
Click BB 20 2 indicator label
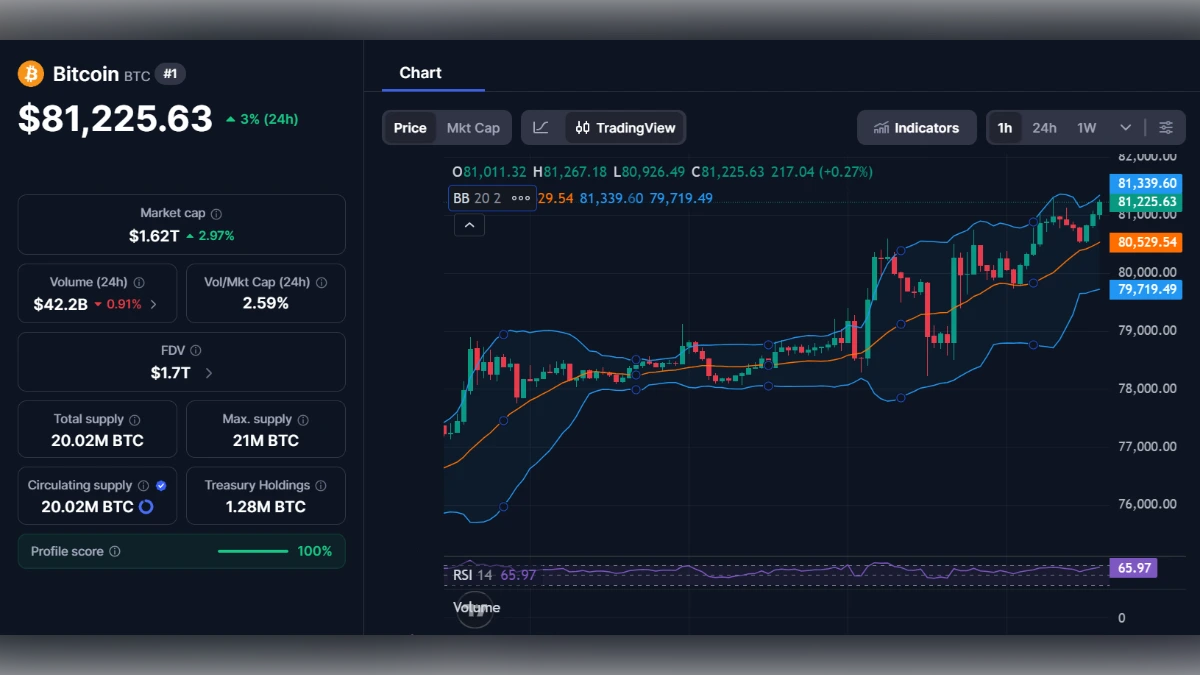coord(477,198)
